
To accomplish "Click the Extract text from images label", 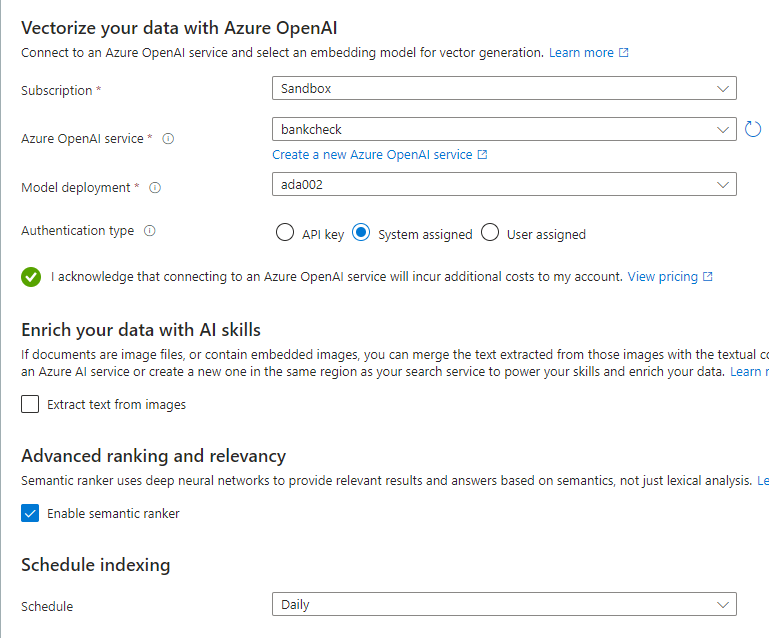I will pos(116,405).
